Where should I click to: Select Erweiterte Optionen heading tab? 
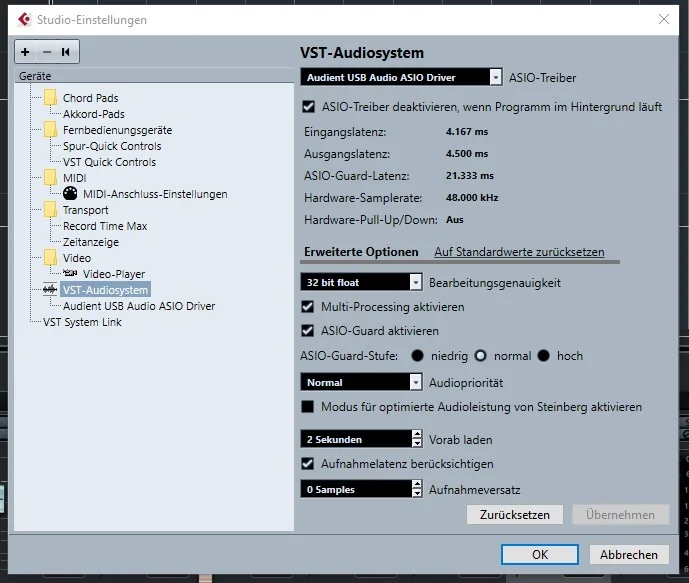coord(361,252)
